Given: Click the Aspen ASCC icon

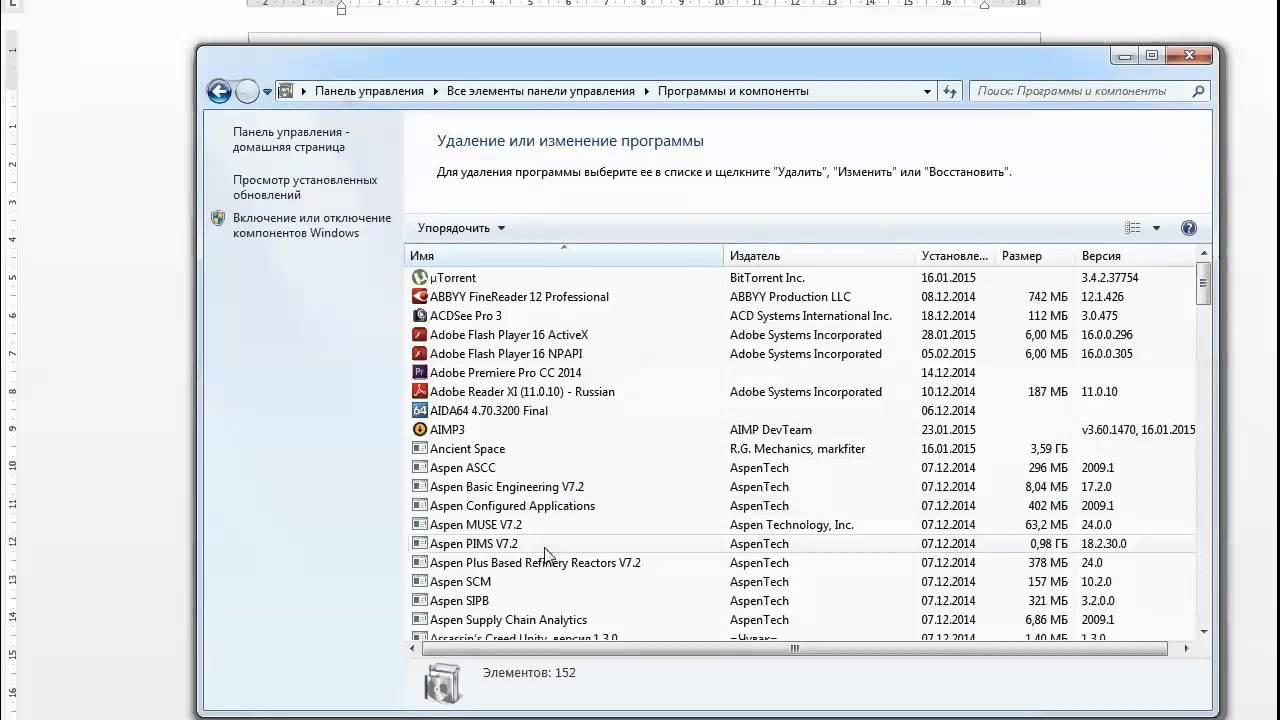Looking at the screenshot, I should (420, 467).
